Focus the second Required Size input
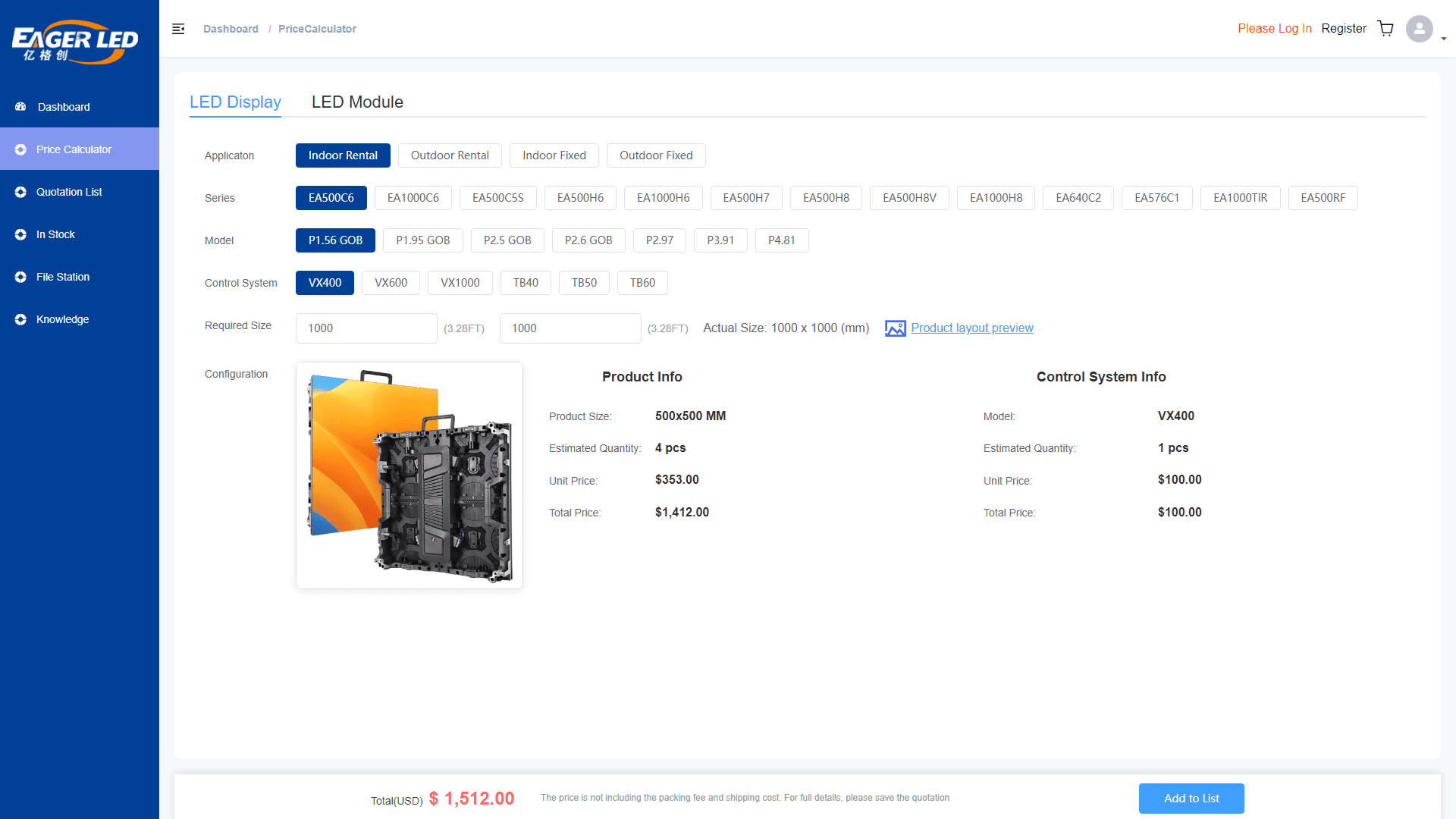This screenshot has height=819, width=1456. click(x=570, y=328)
